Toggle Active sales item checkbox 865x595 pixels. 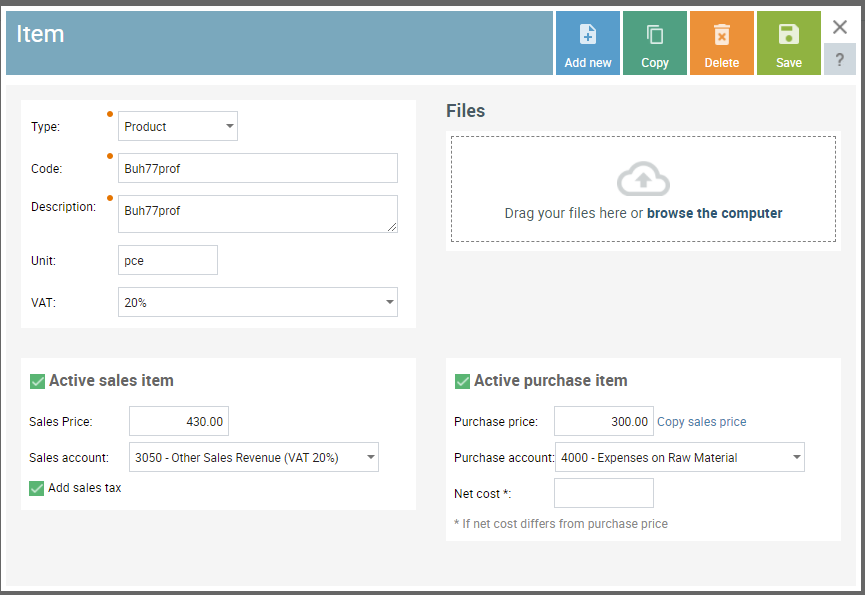(38, 381)
